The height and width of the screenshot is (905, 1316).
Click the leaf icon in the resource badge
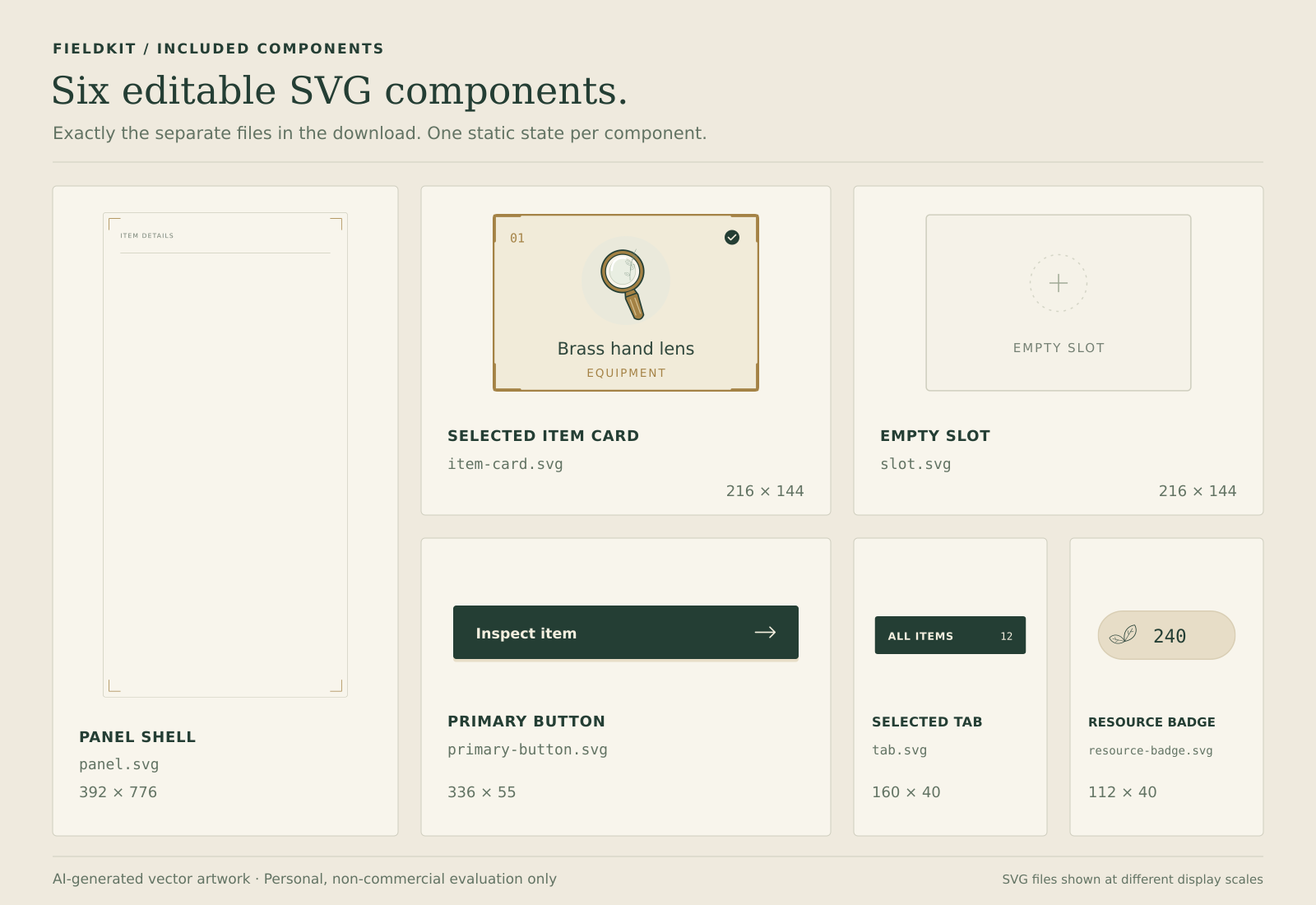point(1124,634)
